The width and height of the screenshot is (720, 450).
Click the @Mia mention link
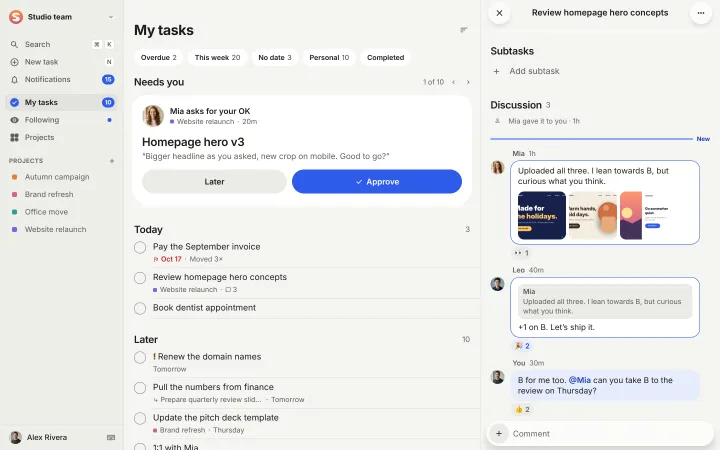pos(579,380)
